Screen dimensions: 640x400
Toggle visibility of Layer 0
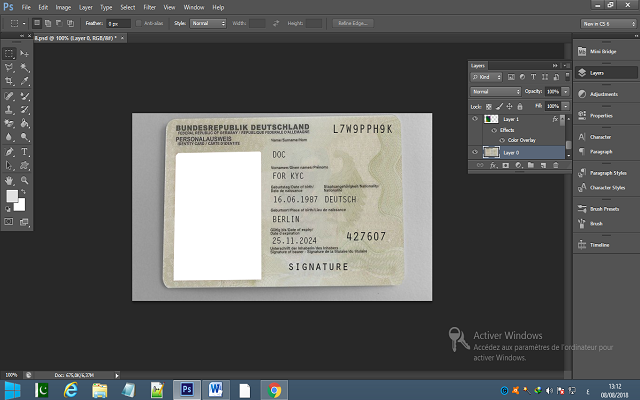point(474,151)
